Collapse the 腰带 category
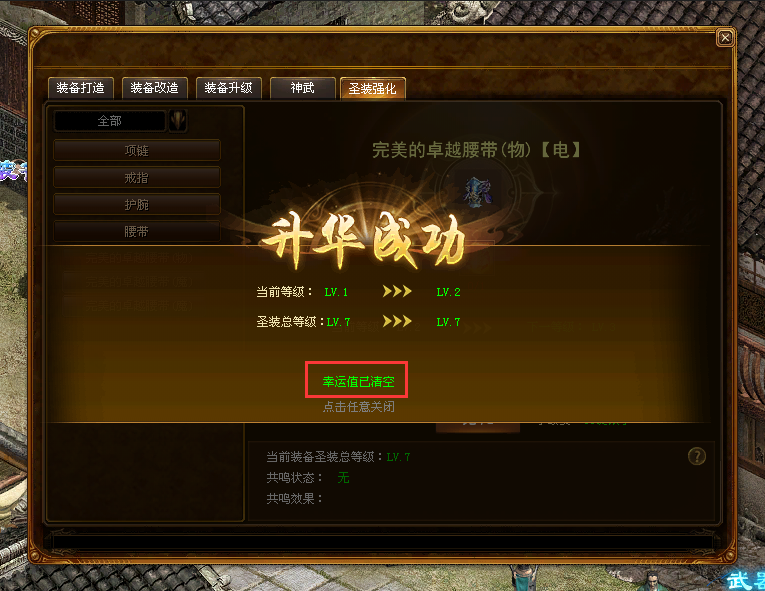Viewport: 765px width, 591px height. pos(137,231)
